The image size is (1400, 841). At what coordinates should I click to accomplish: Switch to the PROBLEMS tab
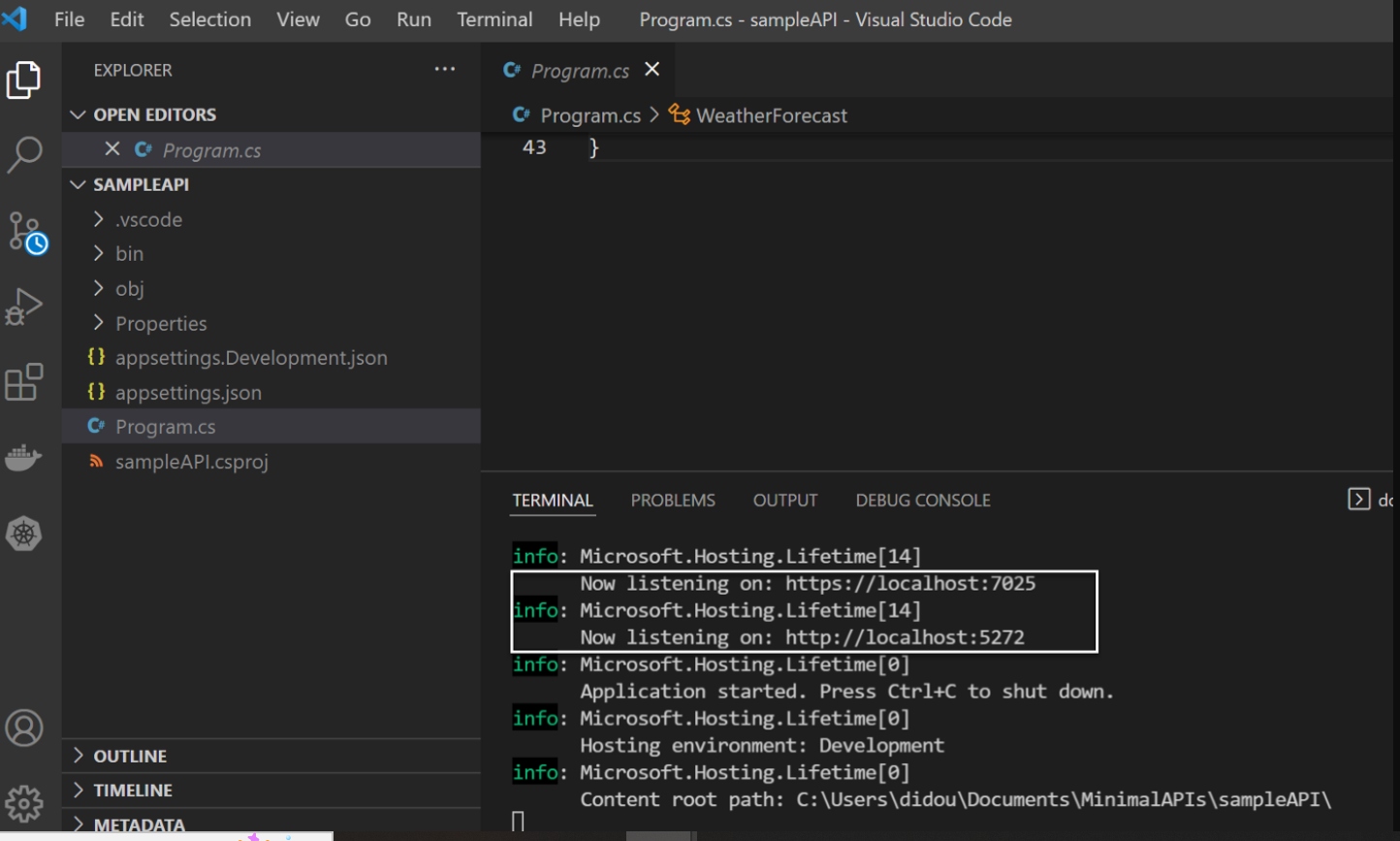click(x=672, y=501)
